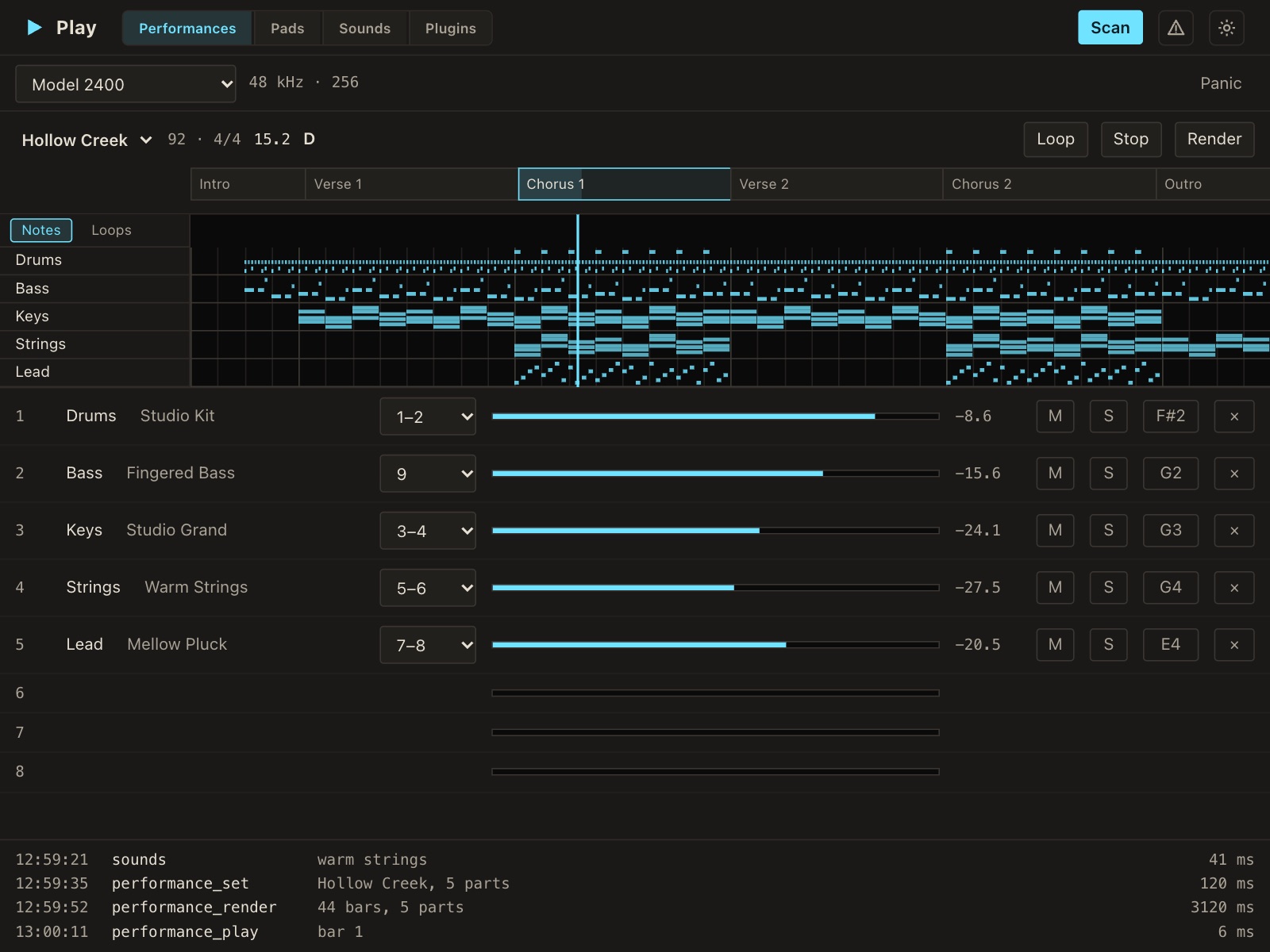
Task: Expand the Hollow Creek performance chevron
Action: (146, 140)
